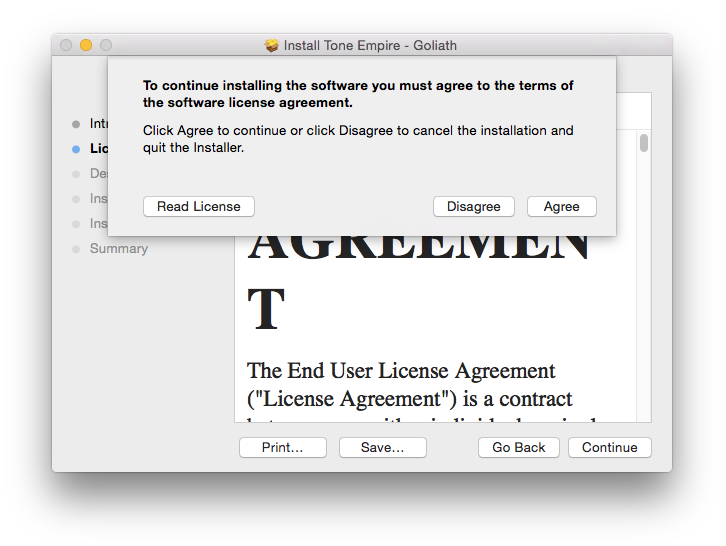Screen dimensions: 726x546
Task: Click the bullet beside the Summary step
Action: [76, 250]
